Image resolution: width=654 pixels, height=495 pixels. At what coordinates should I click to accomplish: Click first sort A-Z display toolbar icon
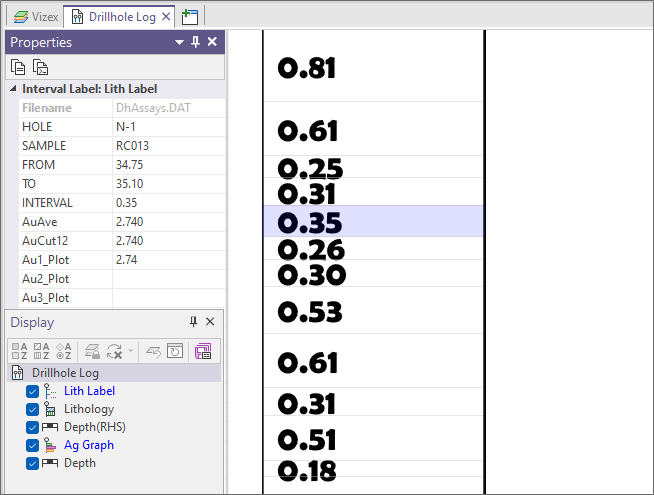[x=20, y=351]
